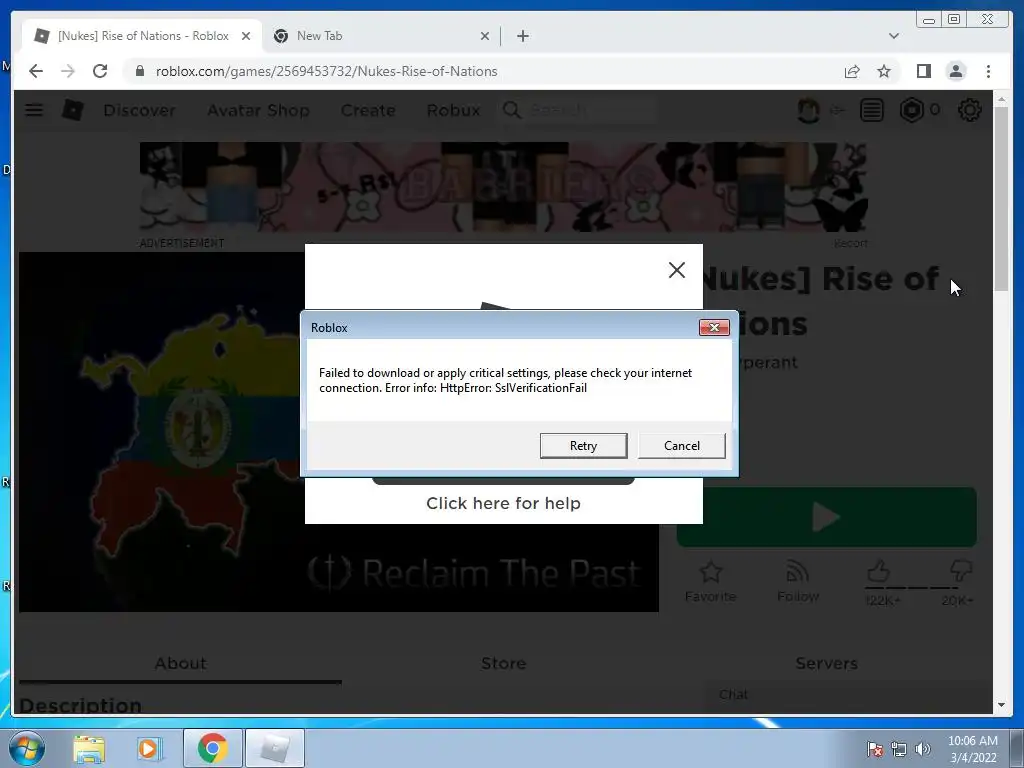
Task: Open a new tab with the plus button
Action: [522, 36]
